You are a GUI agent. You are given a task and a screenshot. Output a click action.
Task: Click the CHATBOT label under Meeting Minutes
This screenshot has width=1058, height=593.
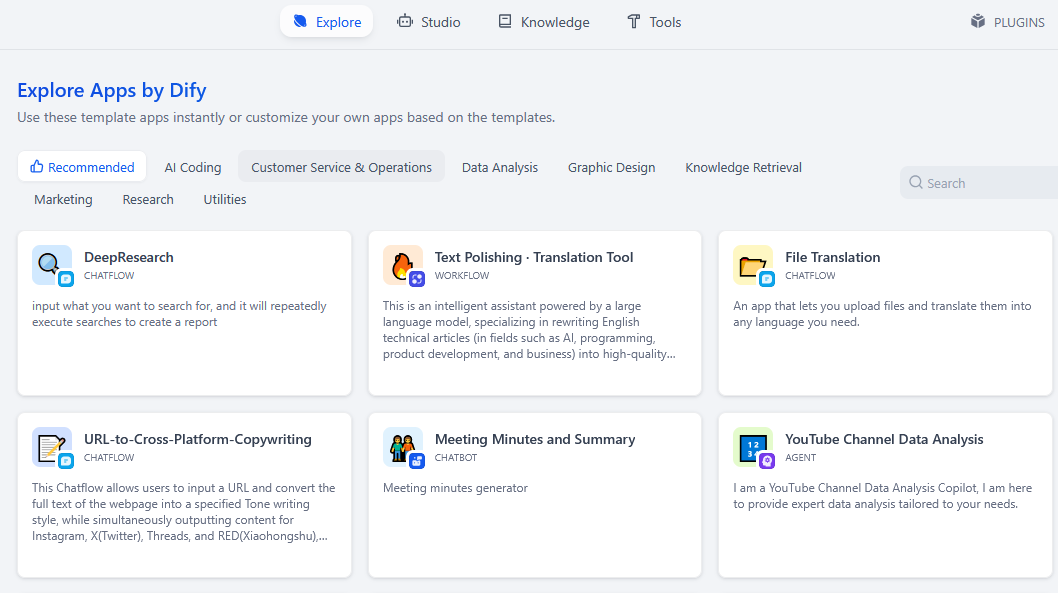456,457
